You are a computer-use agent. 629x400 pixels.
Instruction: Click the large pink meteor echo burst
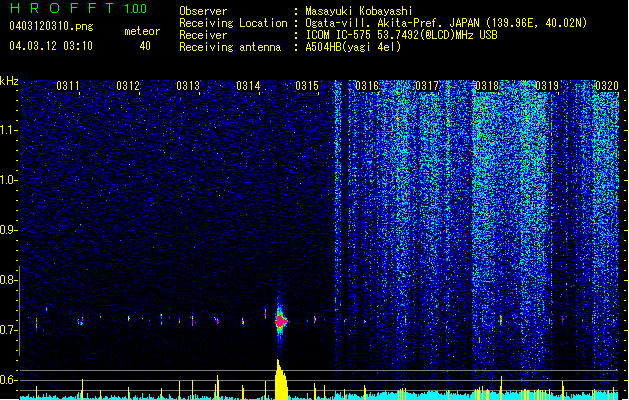click(x=280, y=321)
